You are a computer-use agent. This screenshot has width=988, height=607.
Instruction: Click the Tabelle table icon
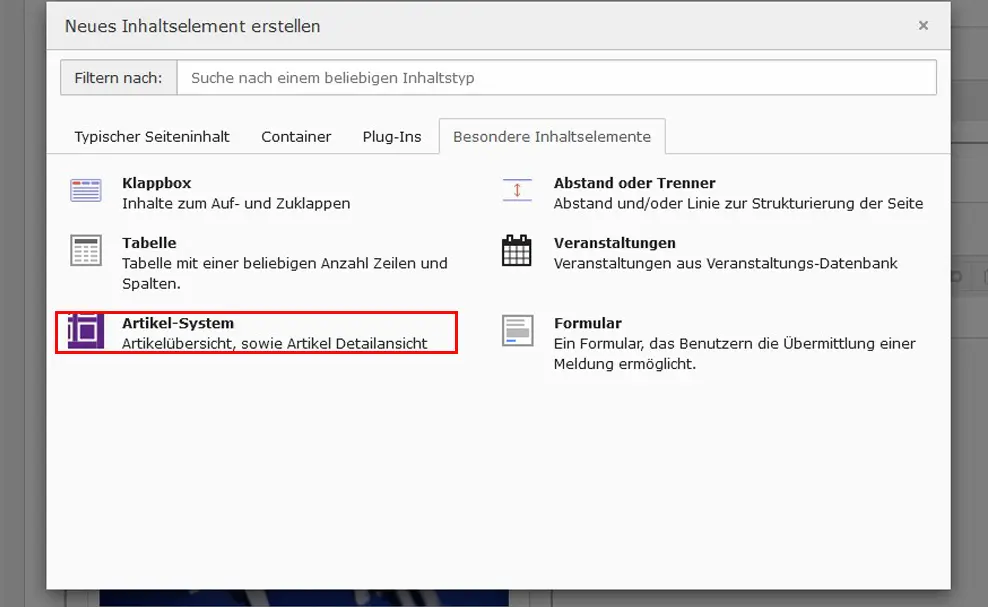86,250
